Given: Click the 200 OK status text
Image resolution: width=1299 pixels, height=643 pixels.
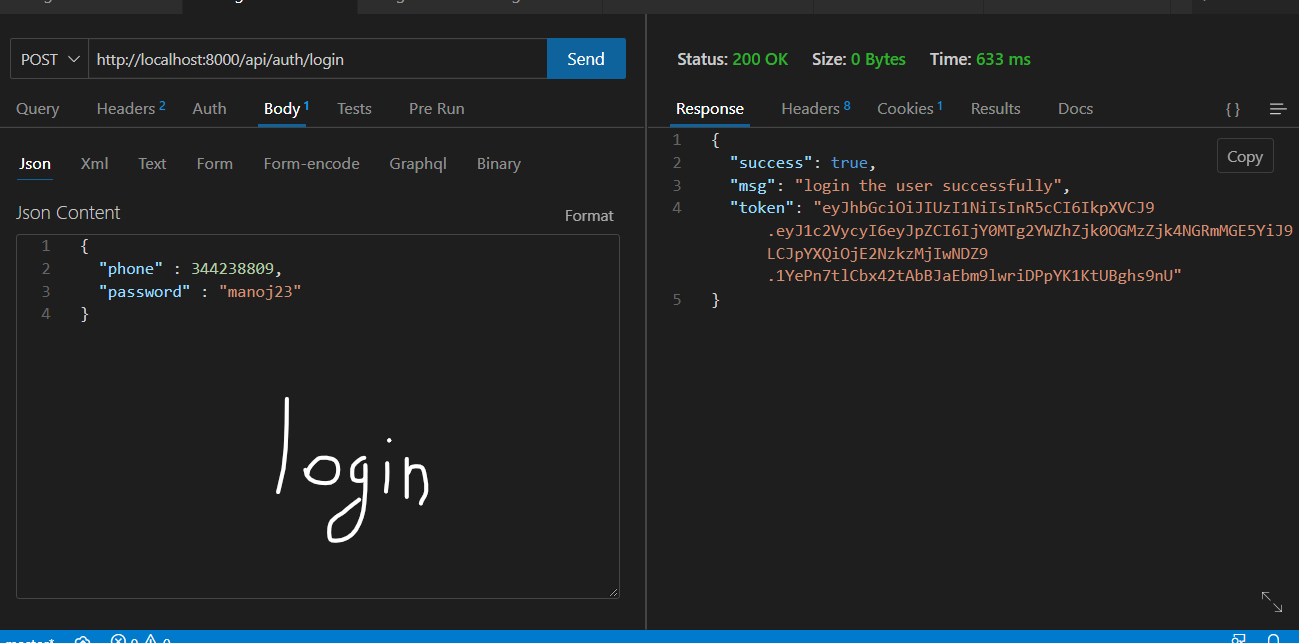Looking at the screenshot, I should [760, 59].
